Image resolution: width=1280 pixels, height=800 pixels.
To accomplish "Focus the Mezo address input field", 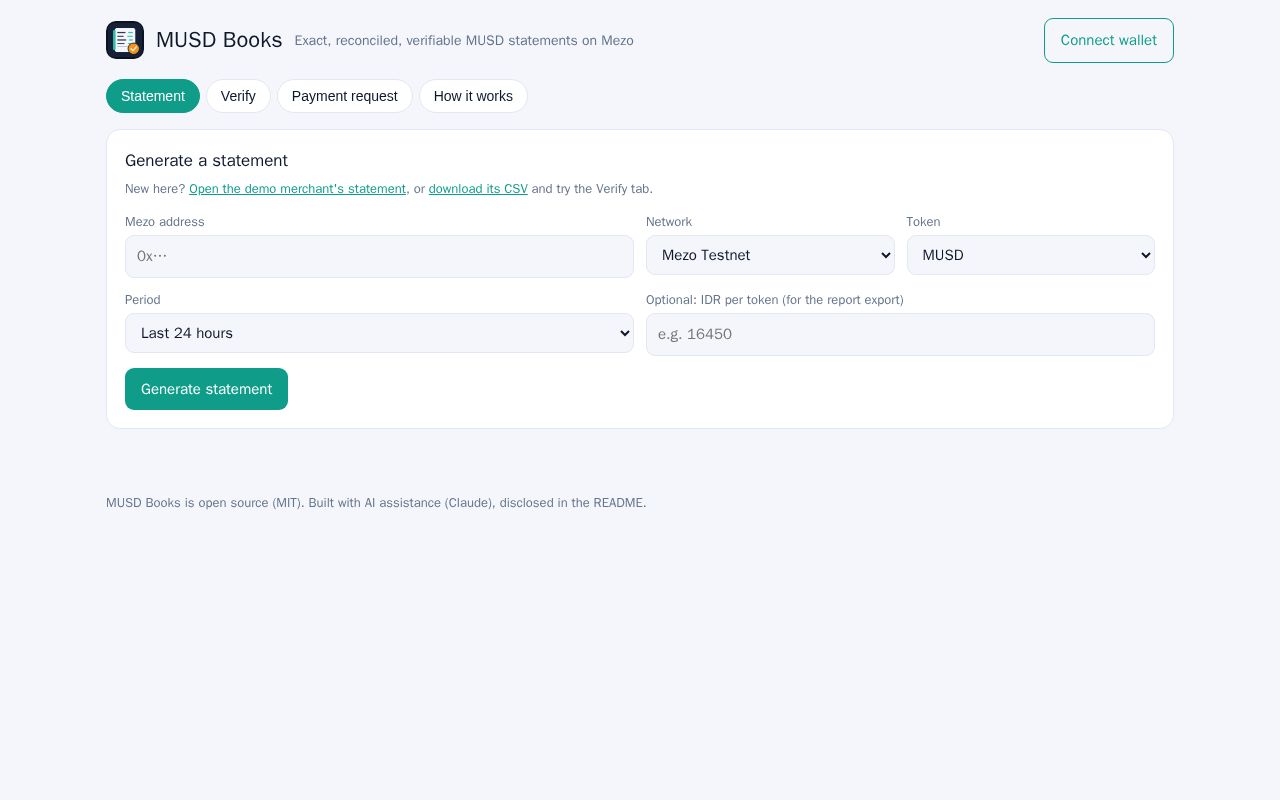I will tap(379, 256).
